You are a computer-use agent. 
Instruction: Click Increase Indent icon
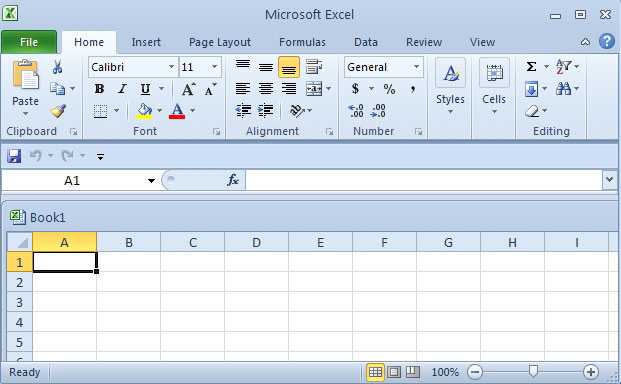[265, 111]
